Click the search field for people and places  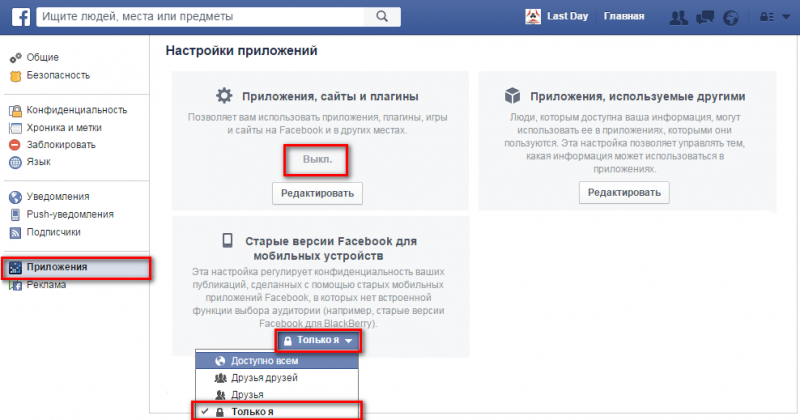[x=200, y=16]
